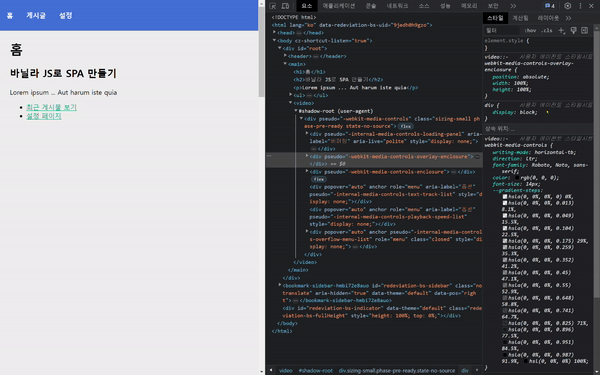Expand the ul element node
600x375 pixels.
coord(290,95)
